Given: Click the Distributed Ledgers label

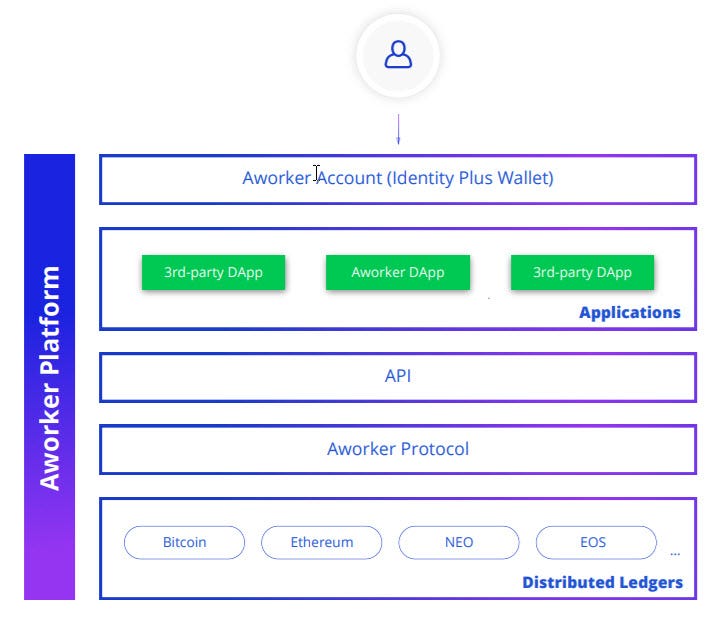Looking at the screenshot, I should (x=602, y=583).
